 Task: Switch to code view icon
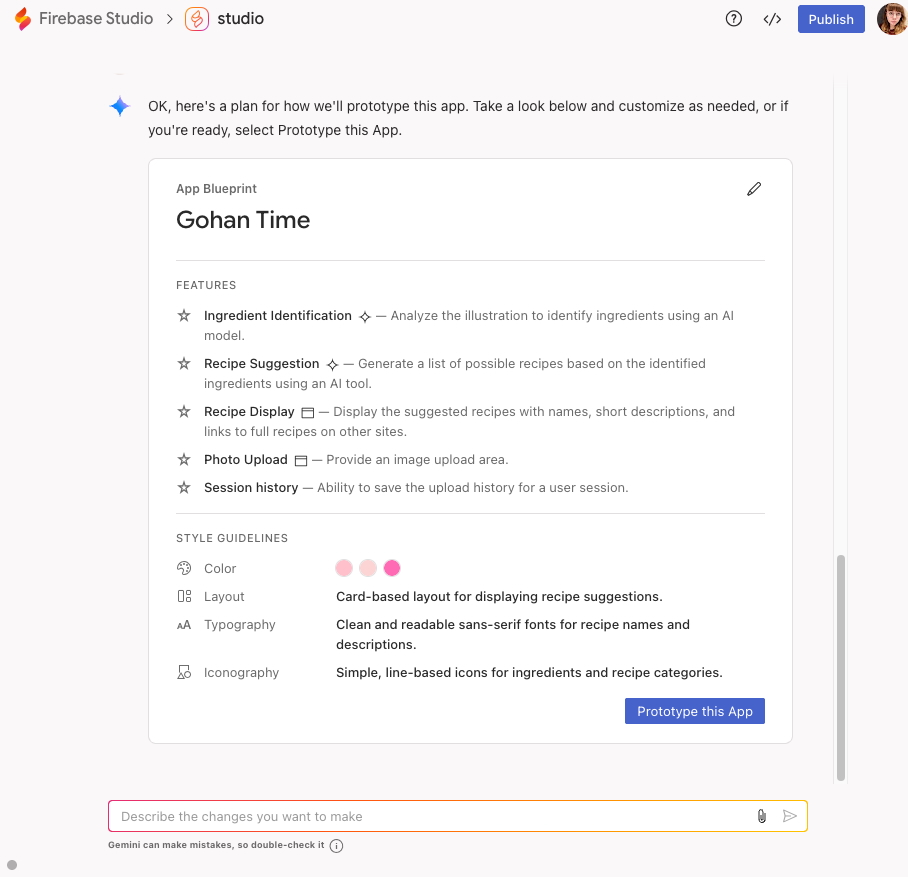(x=772, y=19)
